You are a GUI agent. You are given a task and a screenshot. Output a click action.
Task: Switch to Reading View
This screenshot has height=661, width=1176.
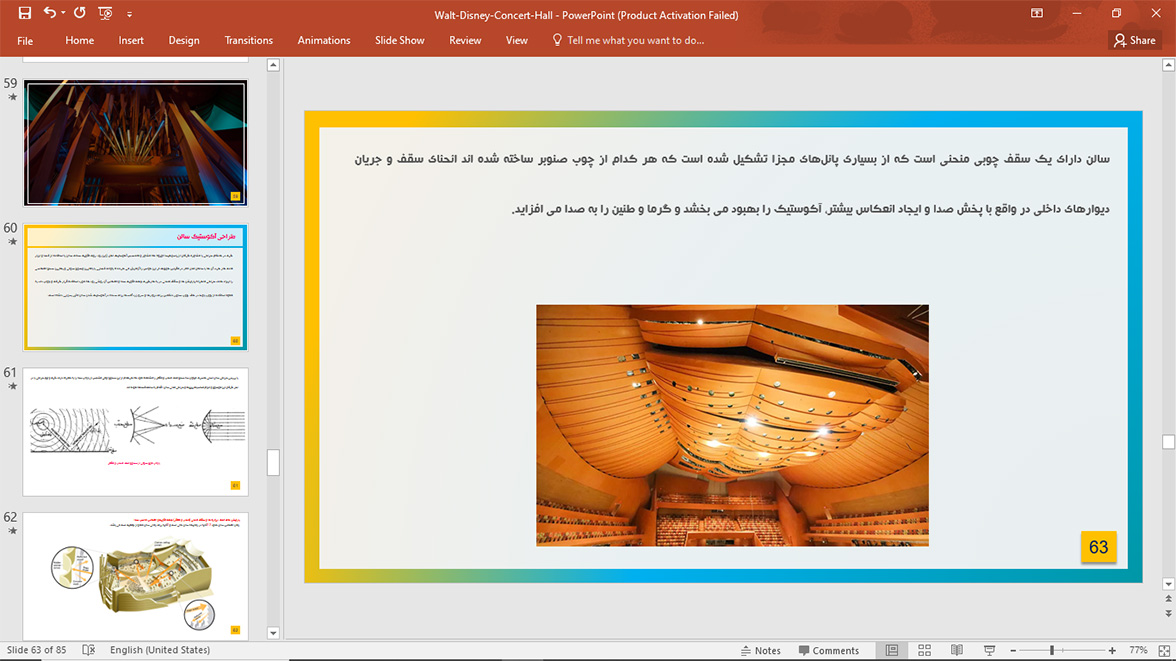pyautogui.click(x=956, y=650)
